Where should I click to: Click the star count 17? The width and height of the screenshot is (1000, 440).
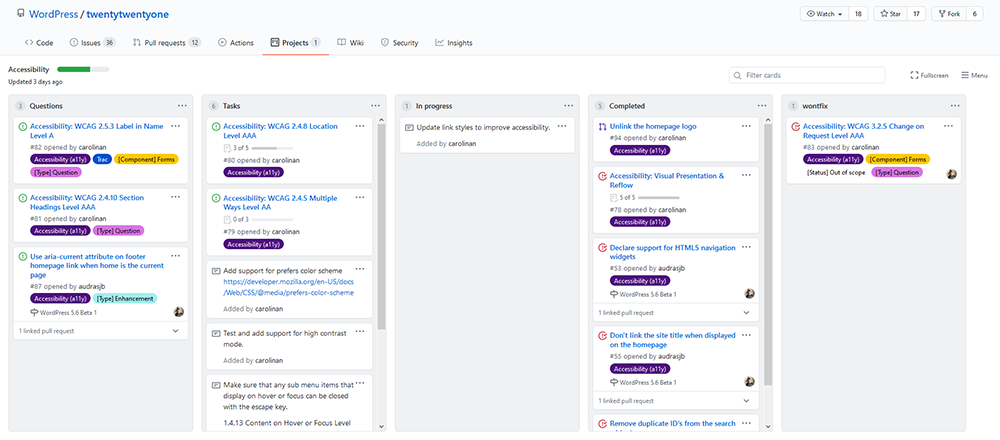[x=916, y=14]
